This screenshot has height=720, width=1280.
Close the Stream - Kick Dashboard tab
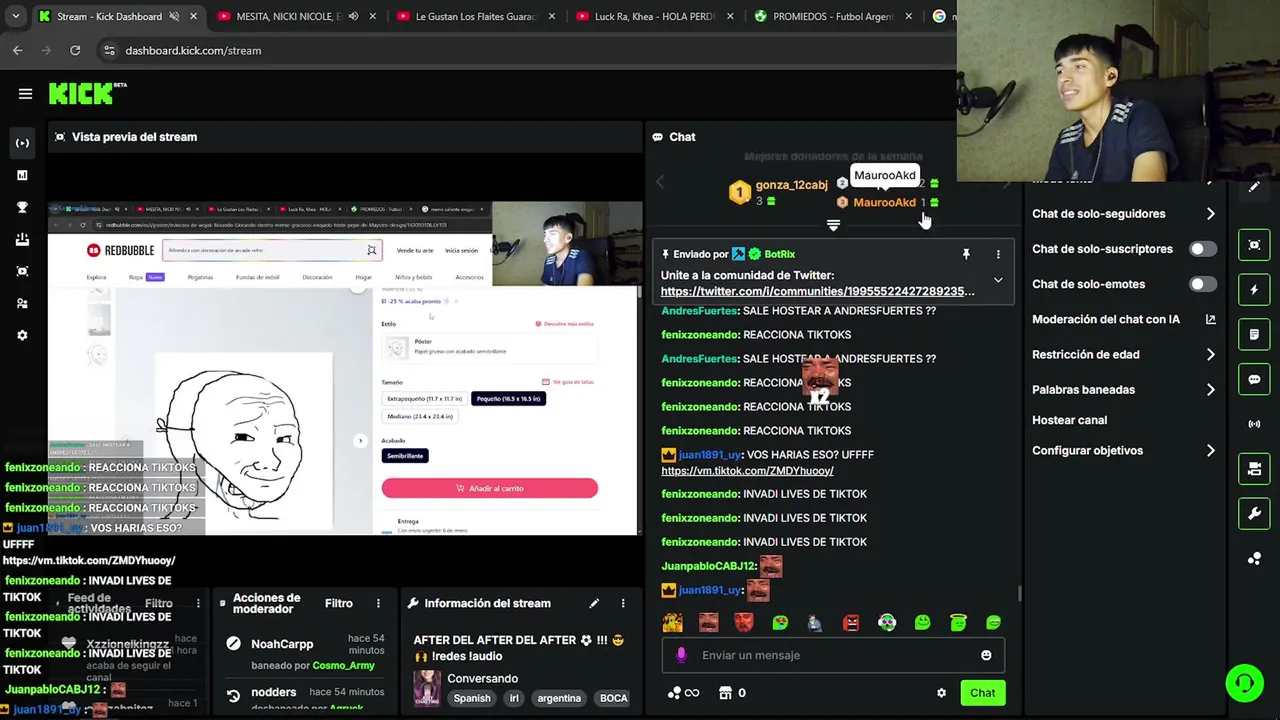tap(193, 16)
